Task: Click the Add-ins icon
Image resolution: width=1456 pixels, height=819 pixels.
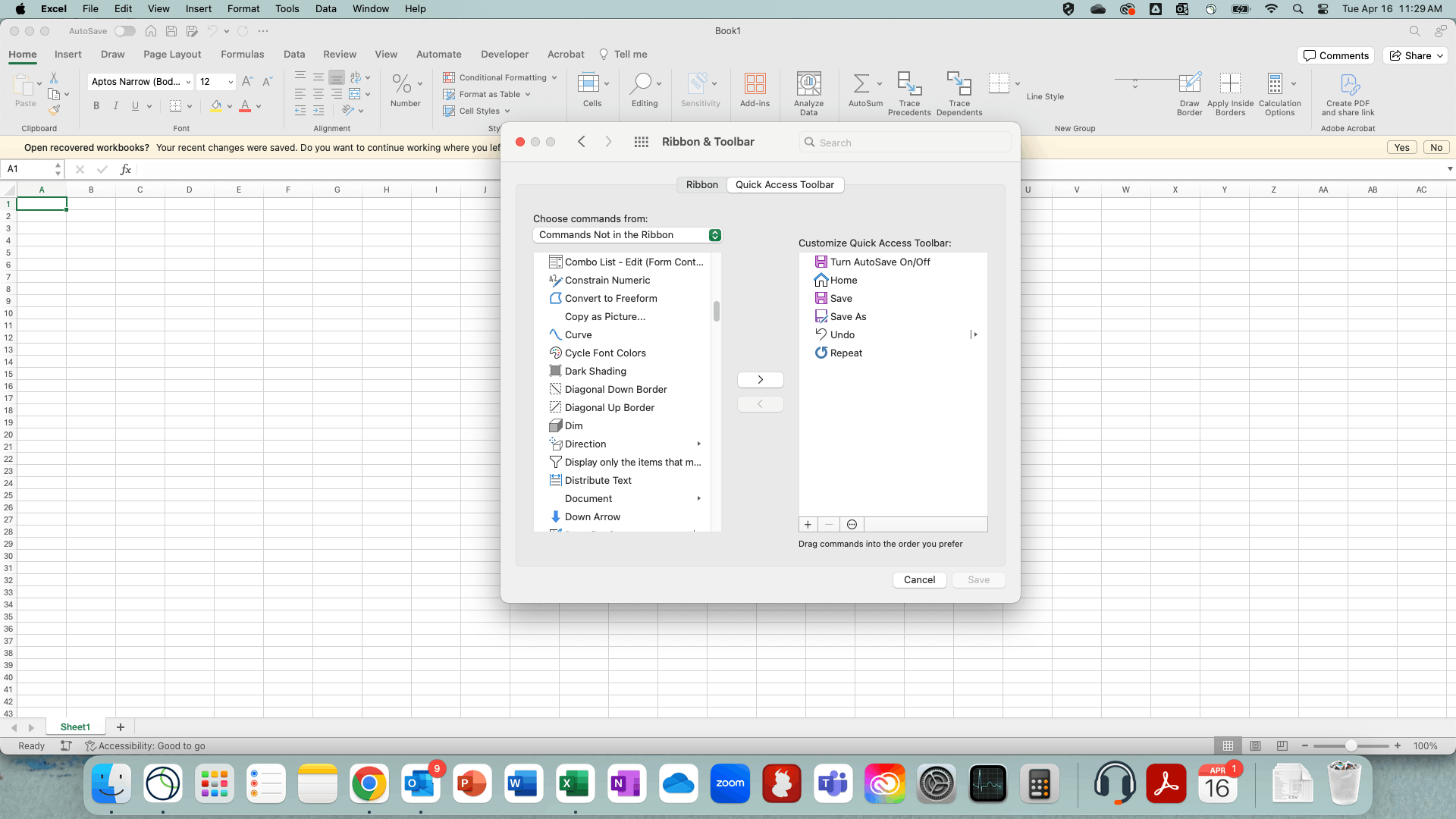Action: click(755, 83)
